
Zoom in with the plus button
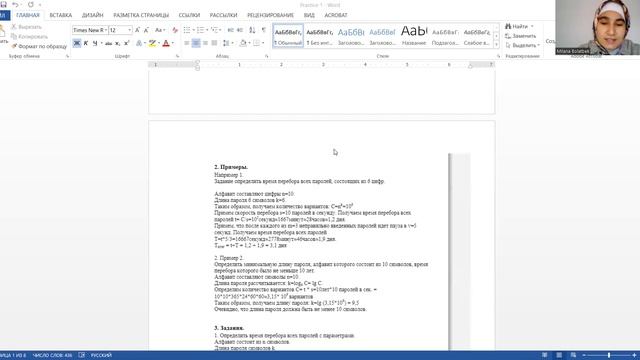(x=634, y=356)
